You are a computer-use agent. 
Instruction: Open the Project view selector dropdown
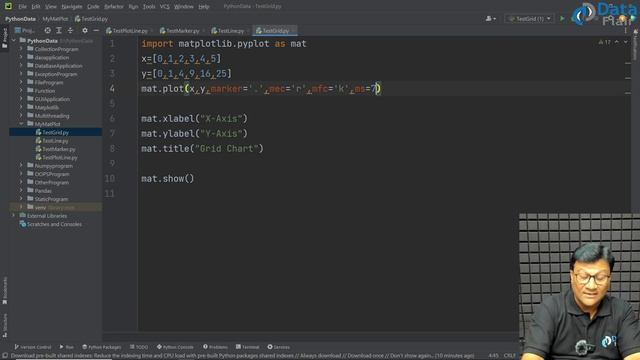[25, 31]
